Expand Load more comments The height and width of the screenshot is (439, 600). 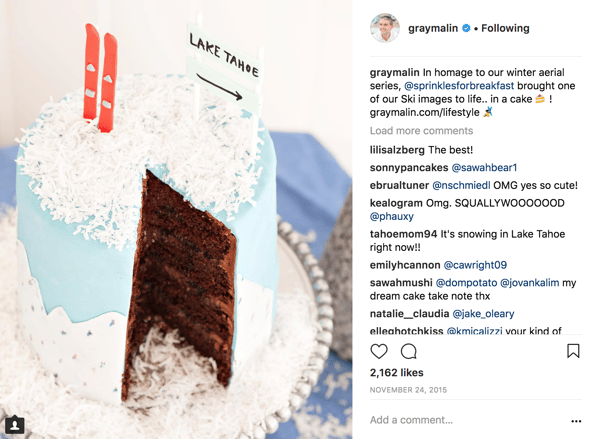coord(421,131)
